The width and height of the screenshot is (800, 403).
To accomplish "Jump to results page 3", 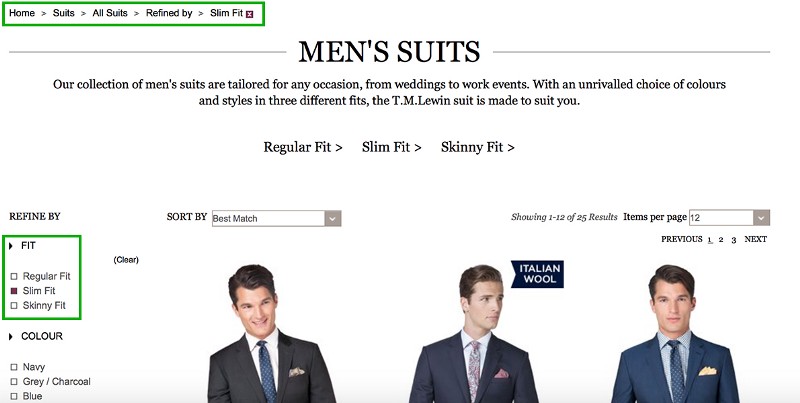I will tap(733, 240).
